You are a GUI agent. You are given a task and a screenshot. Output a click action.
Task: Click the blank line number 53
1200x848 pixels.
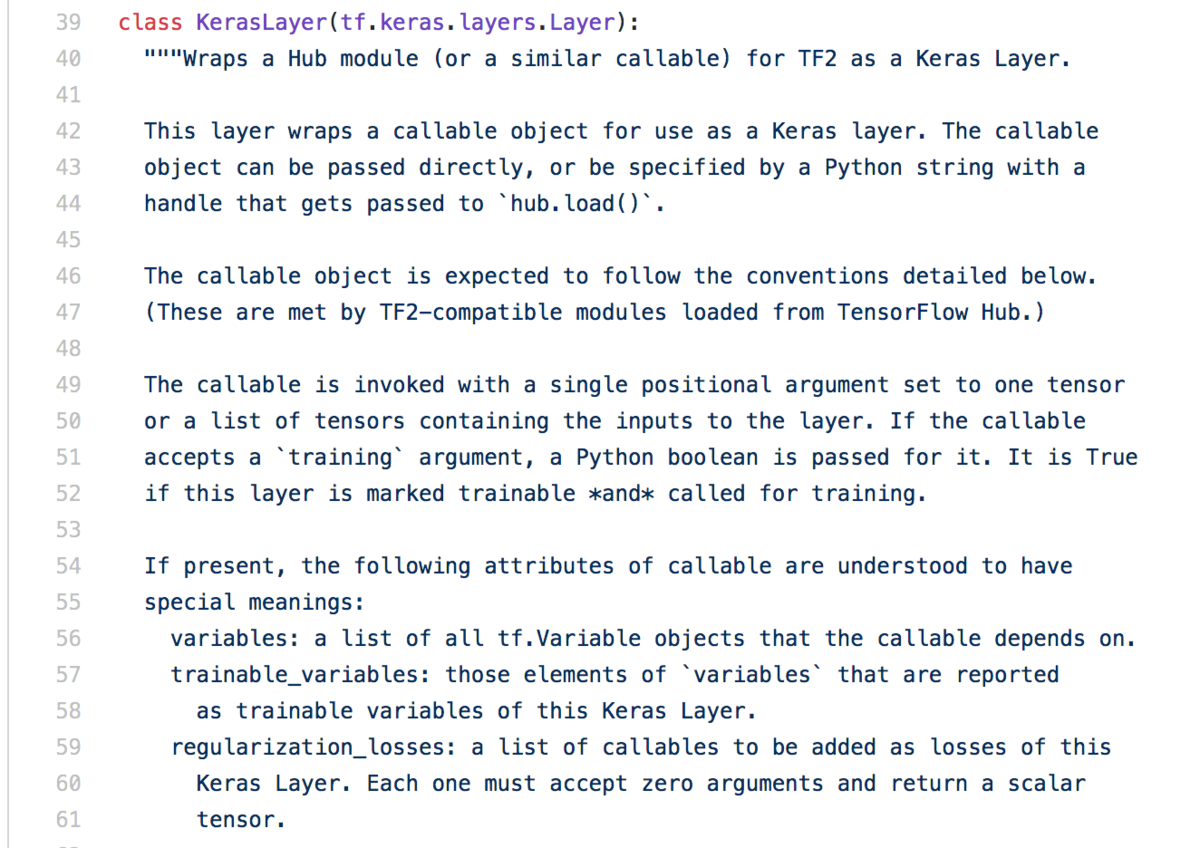68,530
